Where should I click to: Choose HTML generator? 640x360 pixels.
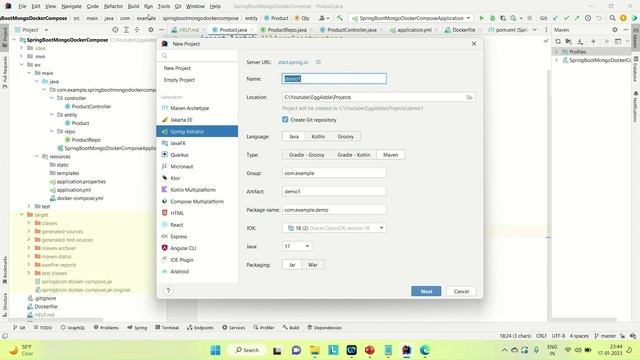pyautogui.click(x=197, y=213)
